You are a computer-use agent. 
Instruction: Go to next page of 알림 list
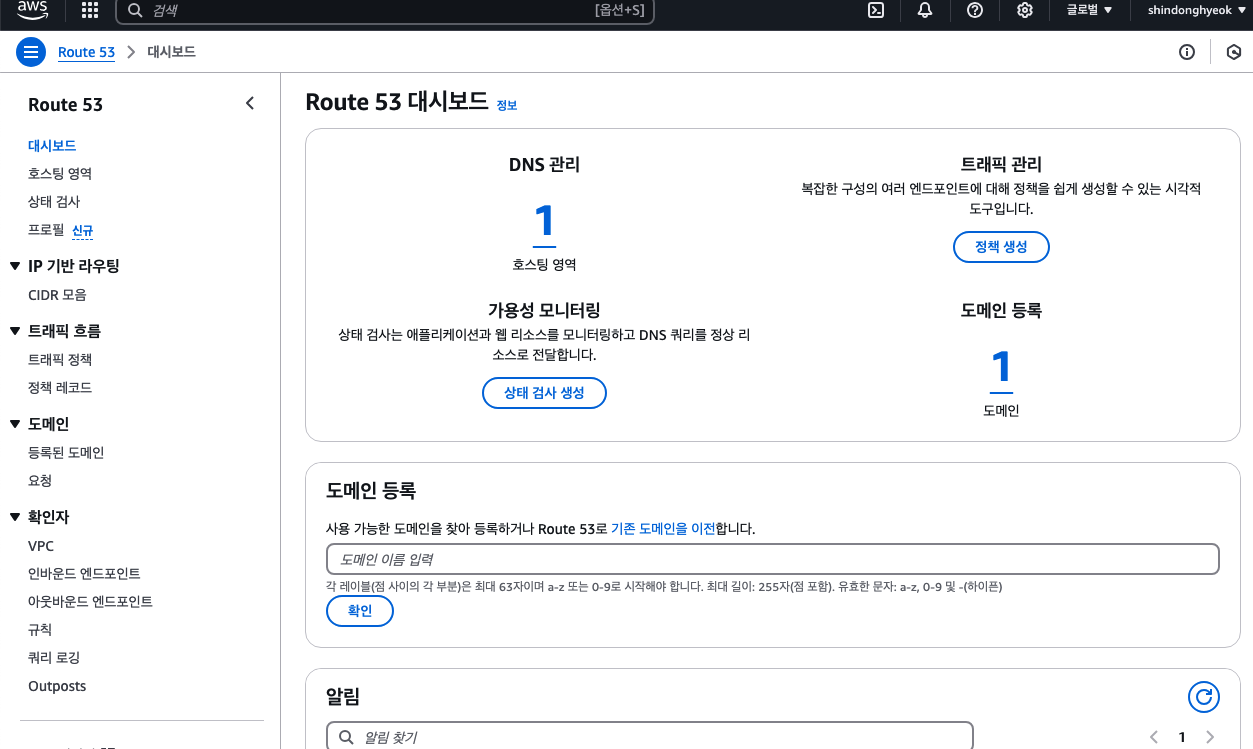(x=1210, y=737)
